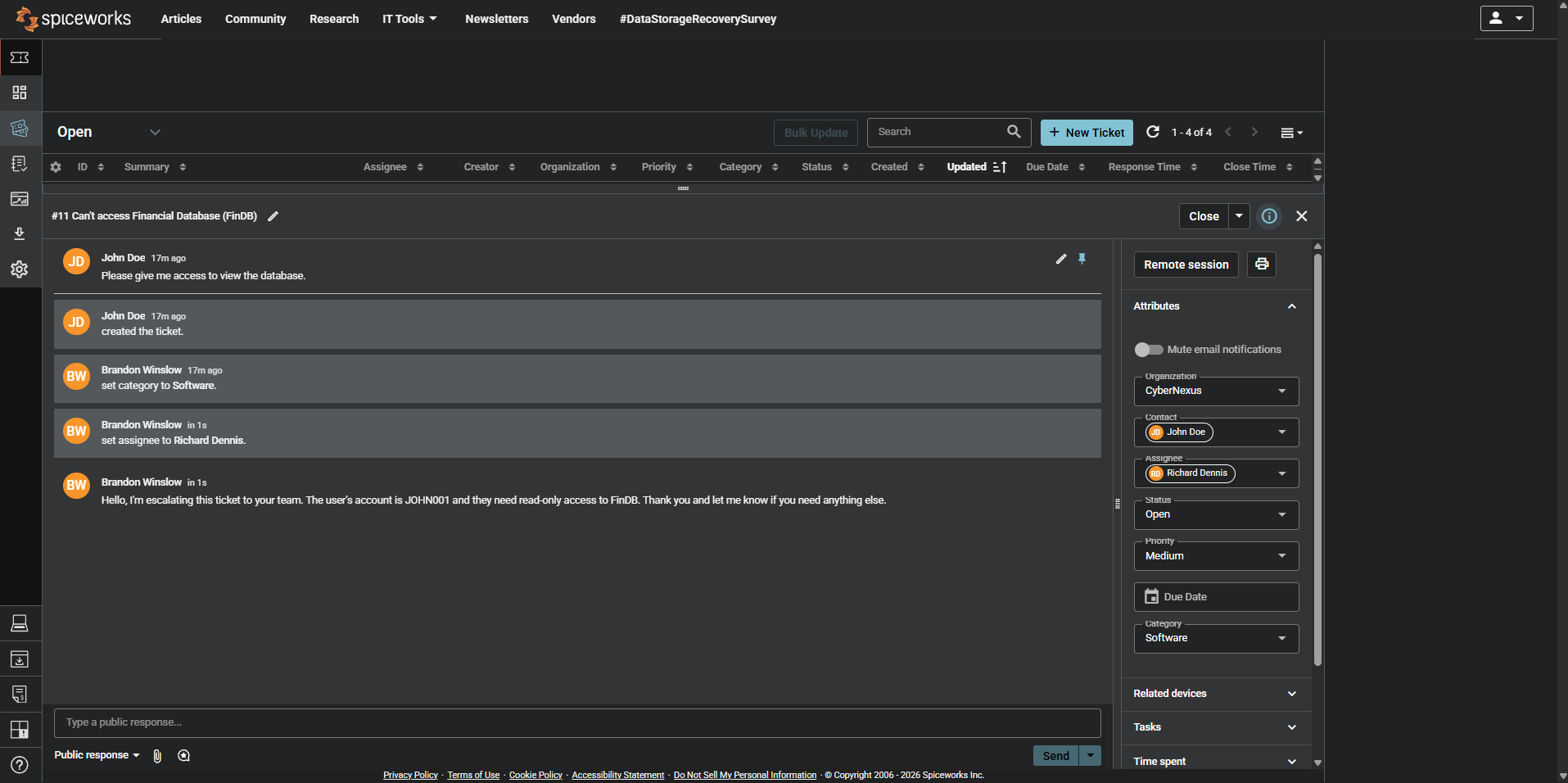
Task: Switch to the Community section
Action: pos(255,18)
